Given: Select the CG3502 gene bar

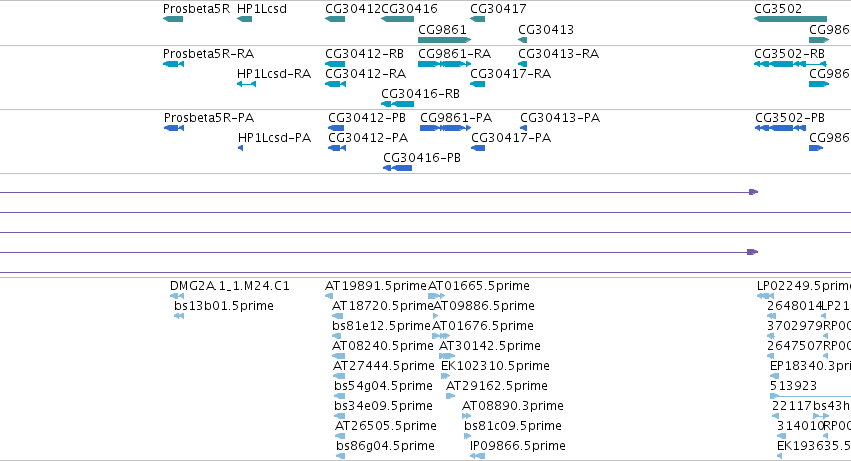Looking at the screenshot, I should [790, 20].
